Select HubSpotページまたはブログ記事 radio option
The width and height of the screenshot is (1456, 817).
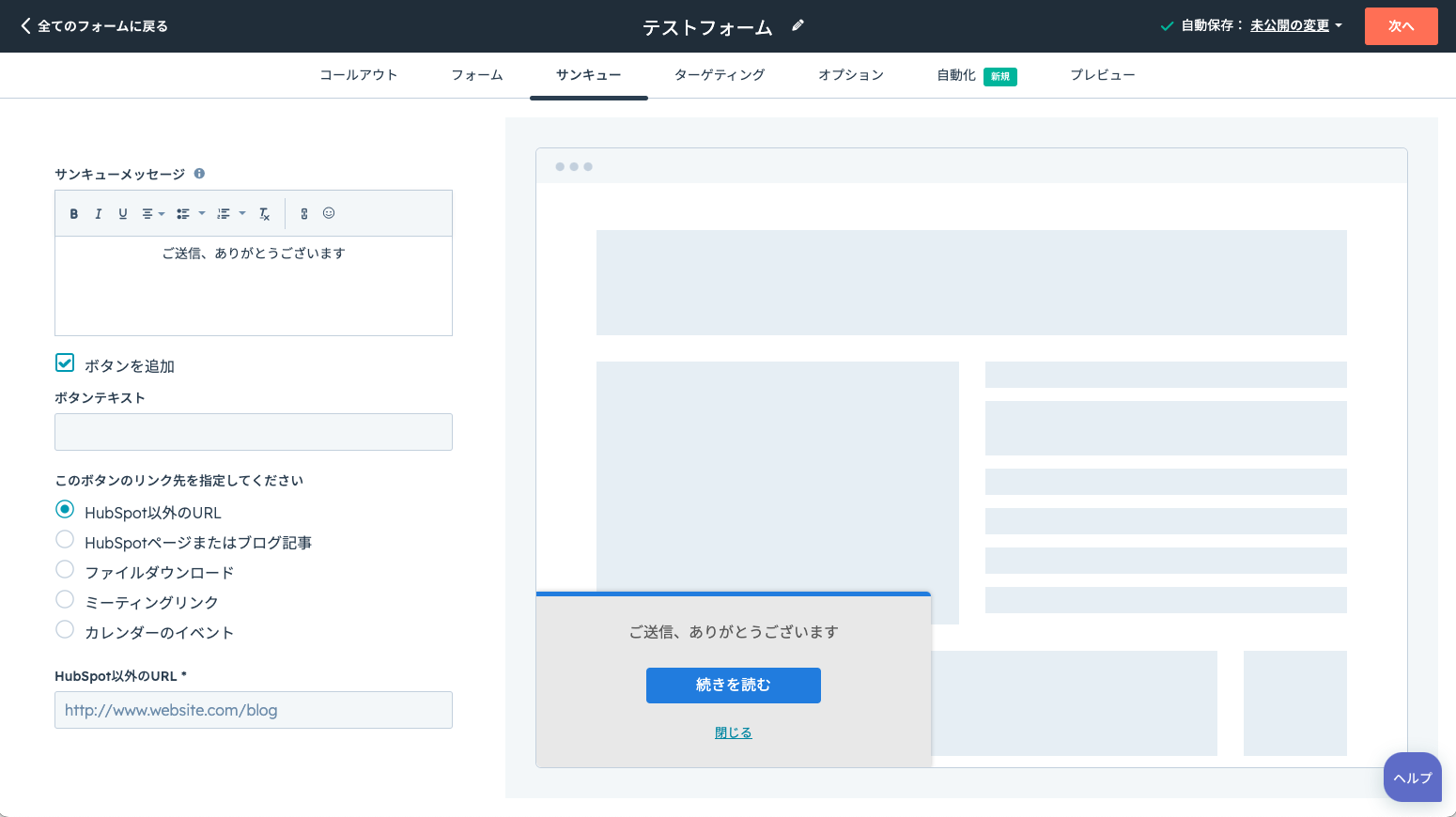point(65,539)
